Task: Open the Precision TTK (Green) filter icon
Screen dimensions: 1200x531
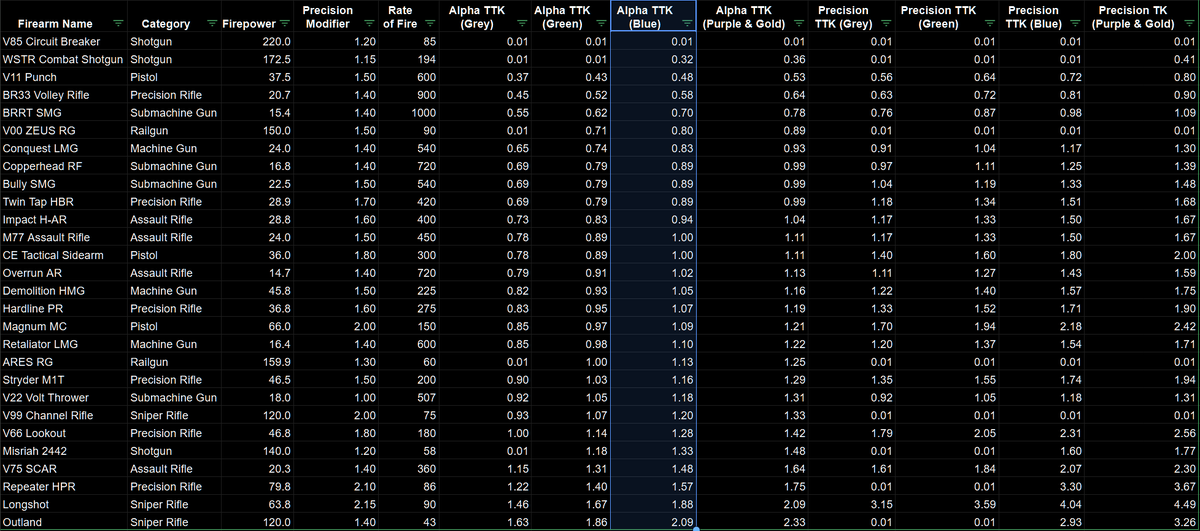Action: (988, 23)
